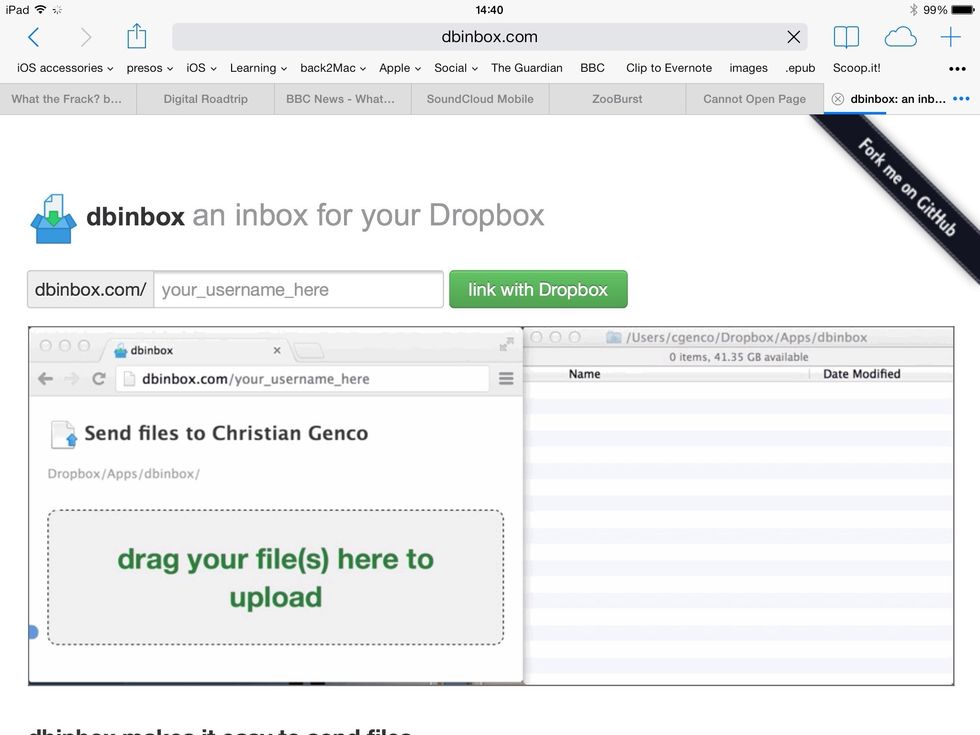Switch to the SoundCloud Mobile tab
The height and width of the screenshot is (735, 980).
pos(479,99)
